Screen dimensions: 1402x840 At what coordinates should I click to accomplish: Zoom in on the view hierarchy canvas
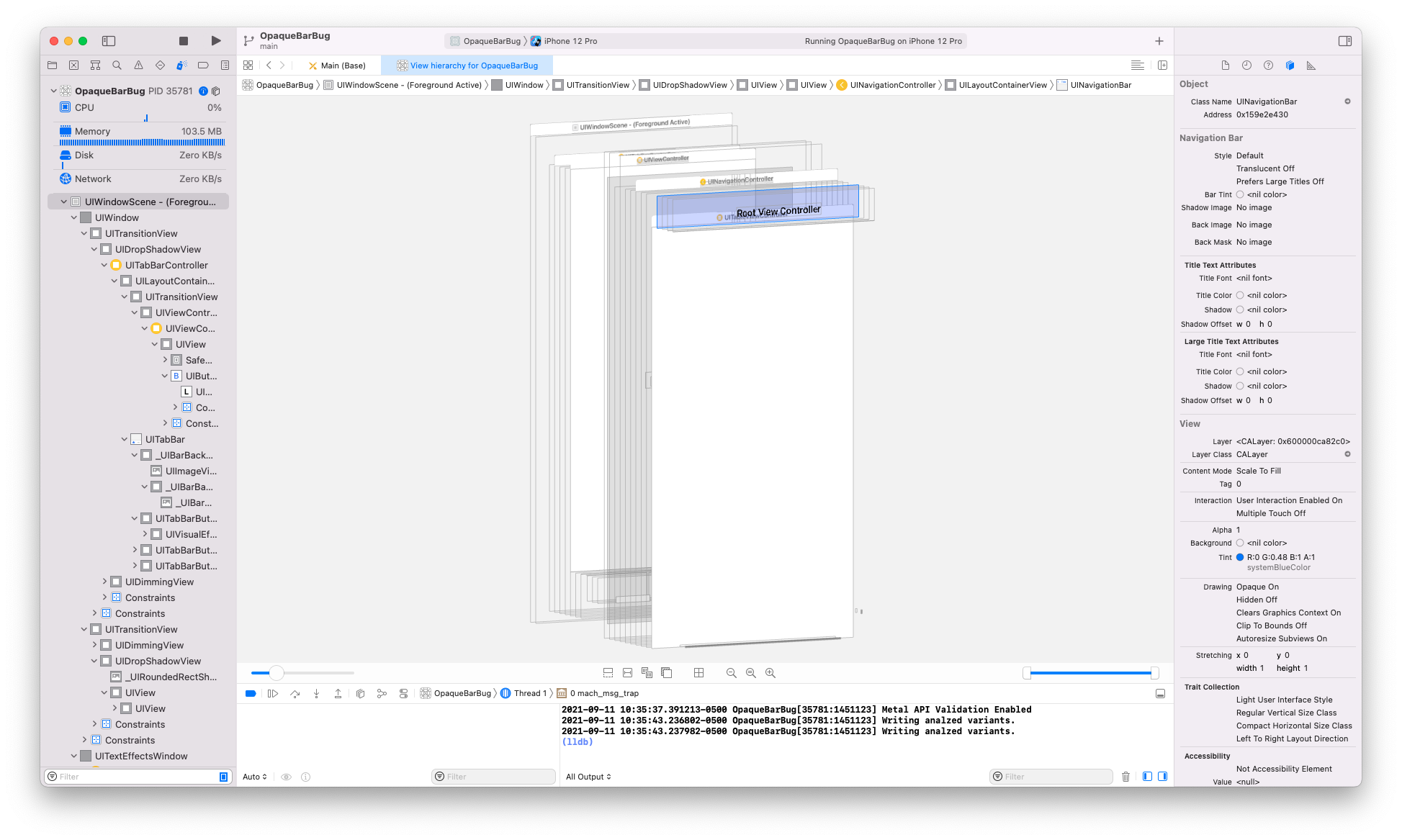click(x=770, y=672)
